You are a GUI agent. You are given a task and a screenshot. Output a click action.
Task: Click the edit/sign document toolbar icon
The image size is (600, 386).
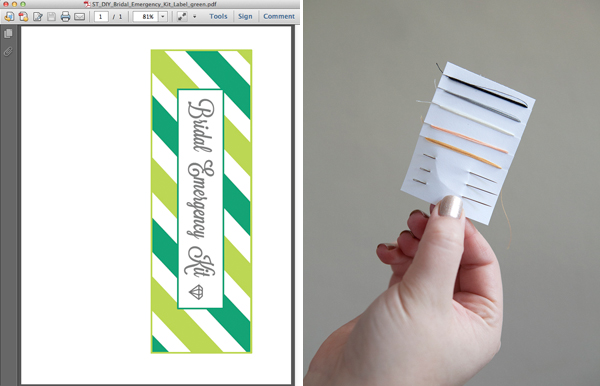click(x=38, y=16)
